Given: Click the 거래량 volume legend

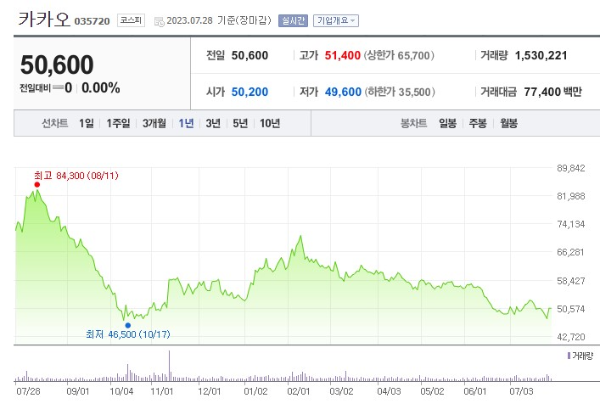Looking at the screenshot, I should pos(580,356).
